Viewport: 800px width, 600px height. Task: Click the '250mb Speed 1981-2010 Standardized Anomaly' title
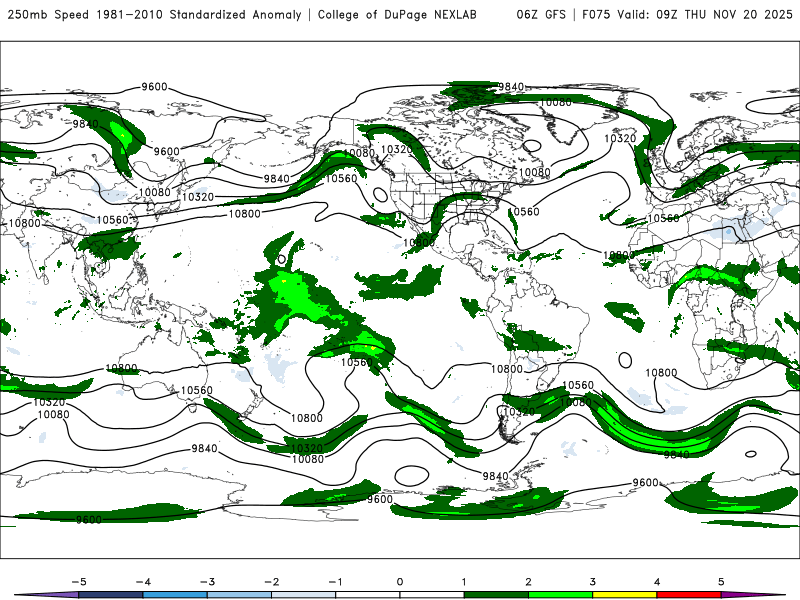(155, 14)
